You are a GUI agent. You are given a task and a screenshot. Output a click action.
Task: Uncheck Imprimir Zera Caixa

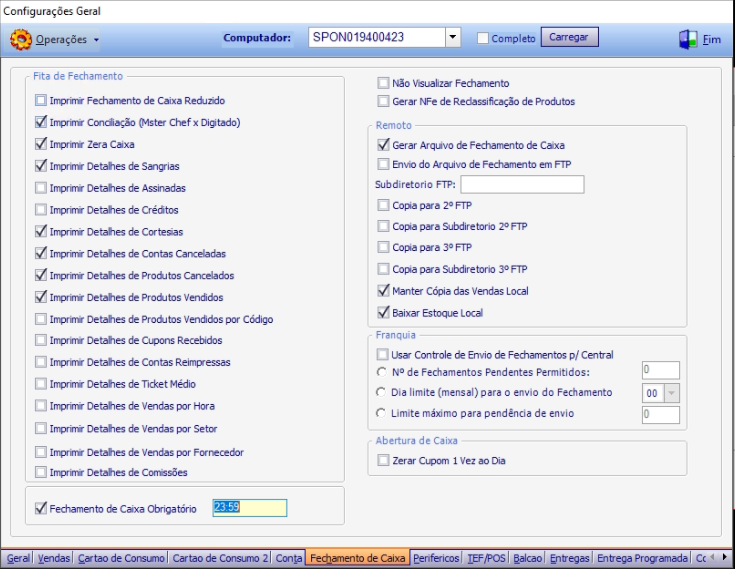tap(41, 144)
